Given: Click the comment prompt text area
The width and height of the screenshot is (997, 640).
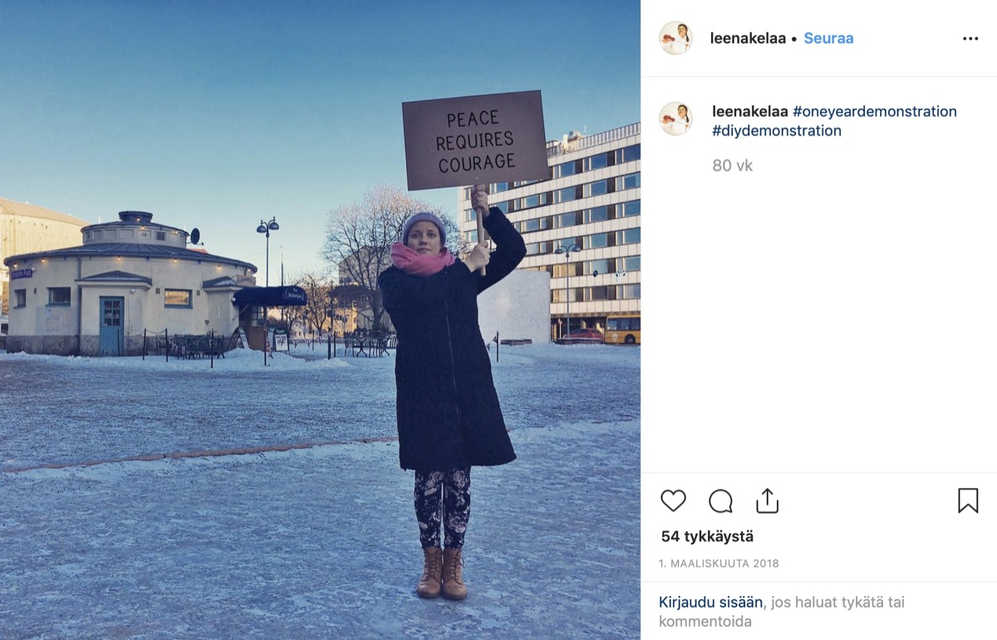Looking at the screenshot, I should [x=781, y=611].
